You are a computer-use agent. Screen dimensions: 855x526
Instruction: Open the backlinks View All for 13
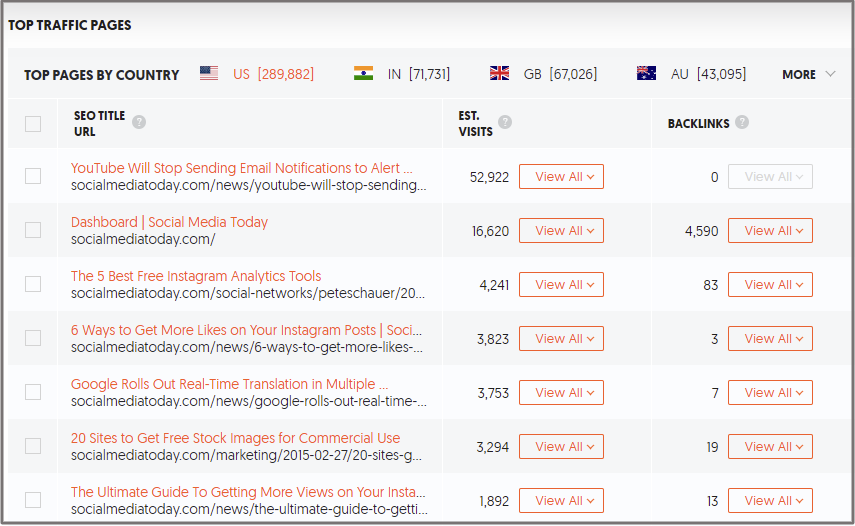click(770, 500)
